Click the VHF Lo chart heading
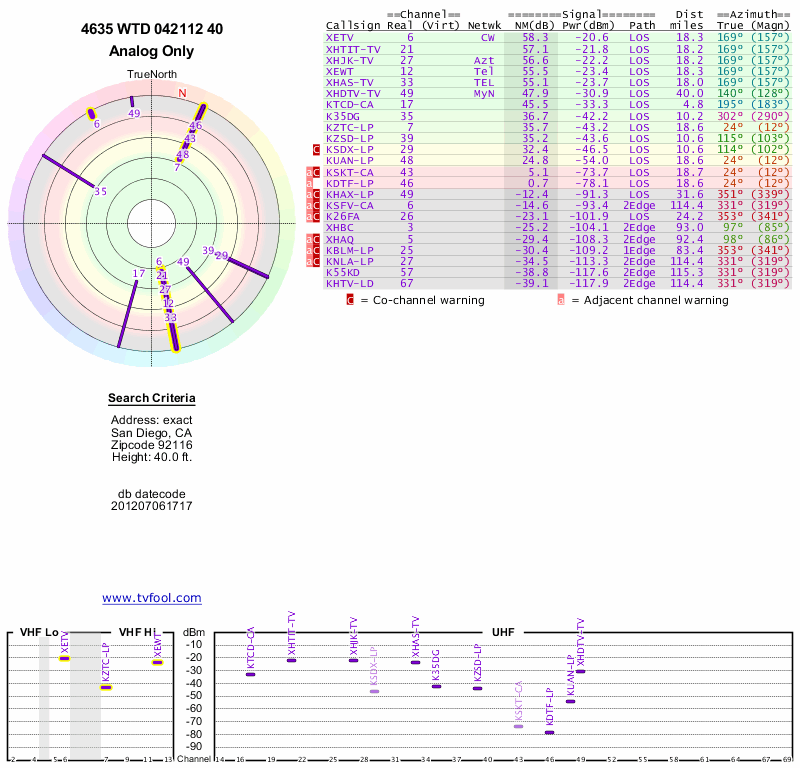Image resolution: width=800 pixels, height=768 pixels. coord(39,632)
